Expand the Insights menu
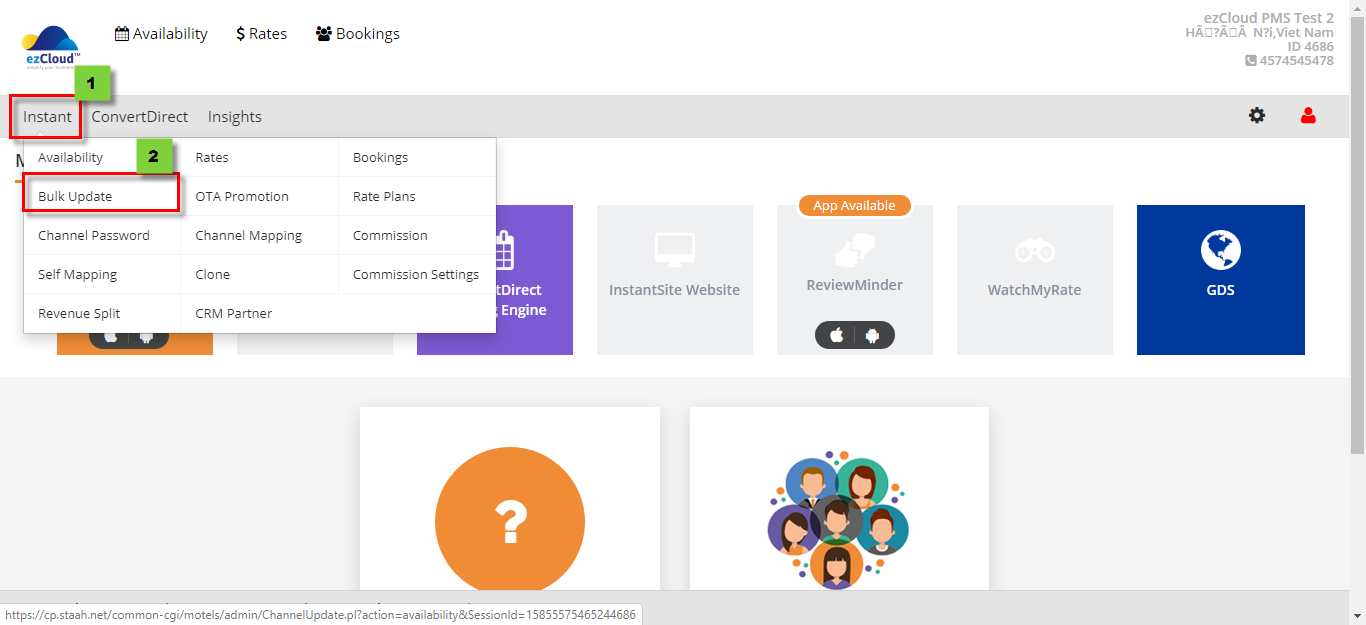Screen dimensions: 1366x625 tap(235, 117)
